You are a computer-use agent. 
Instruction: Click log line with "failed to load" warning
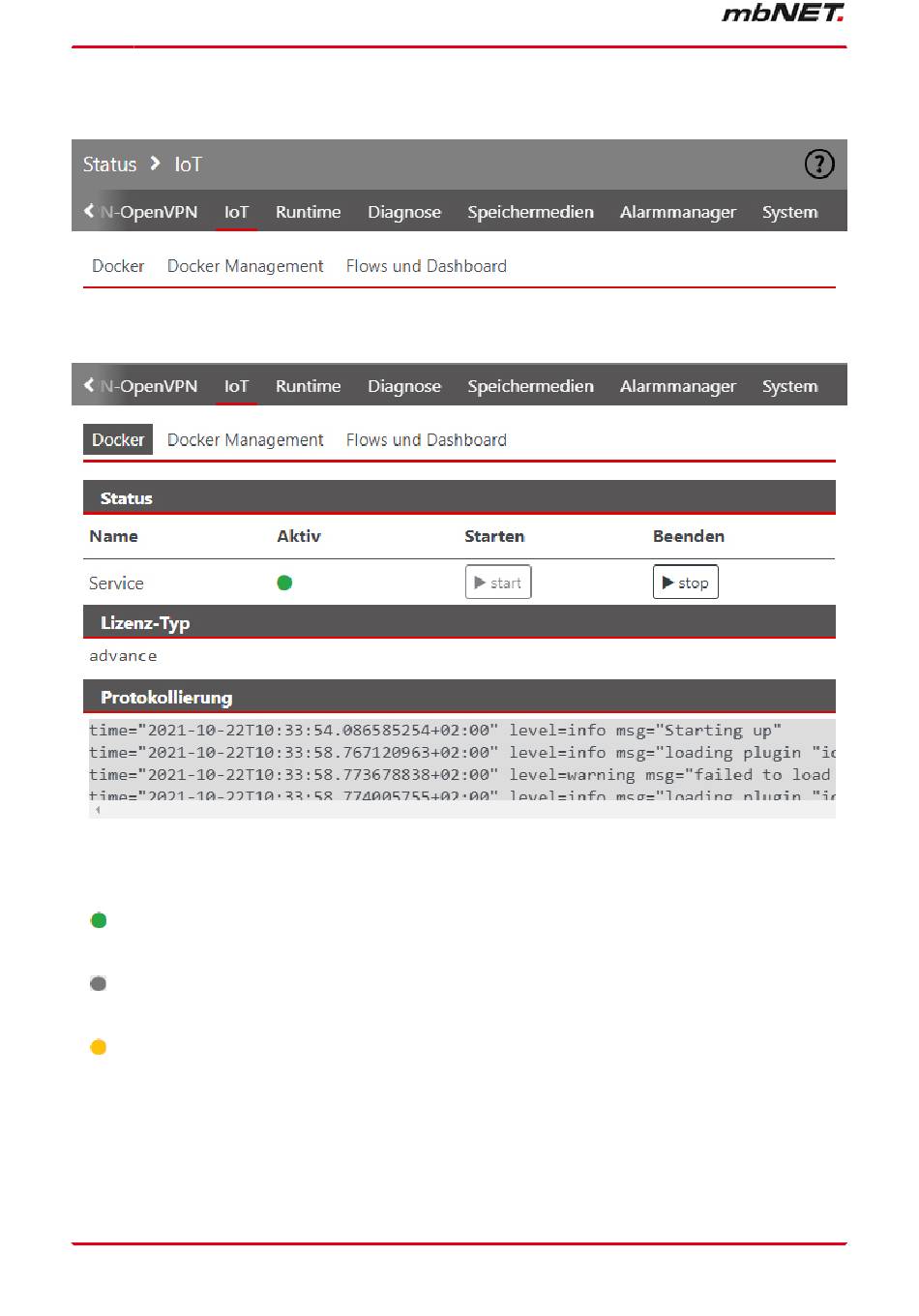pos(462,775)
